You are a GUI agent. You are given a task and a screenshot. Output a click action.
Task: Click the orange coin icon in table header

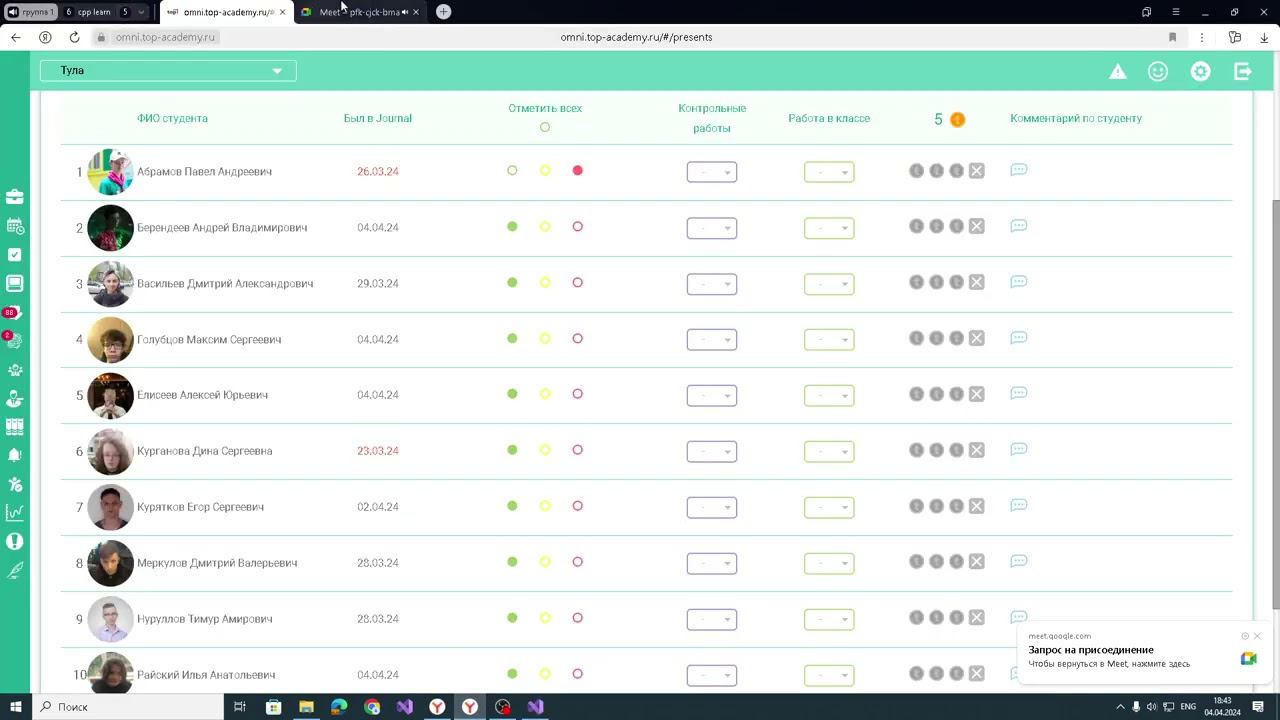(957, 119)
